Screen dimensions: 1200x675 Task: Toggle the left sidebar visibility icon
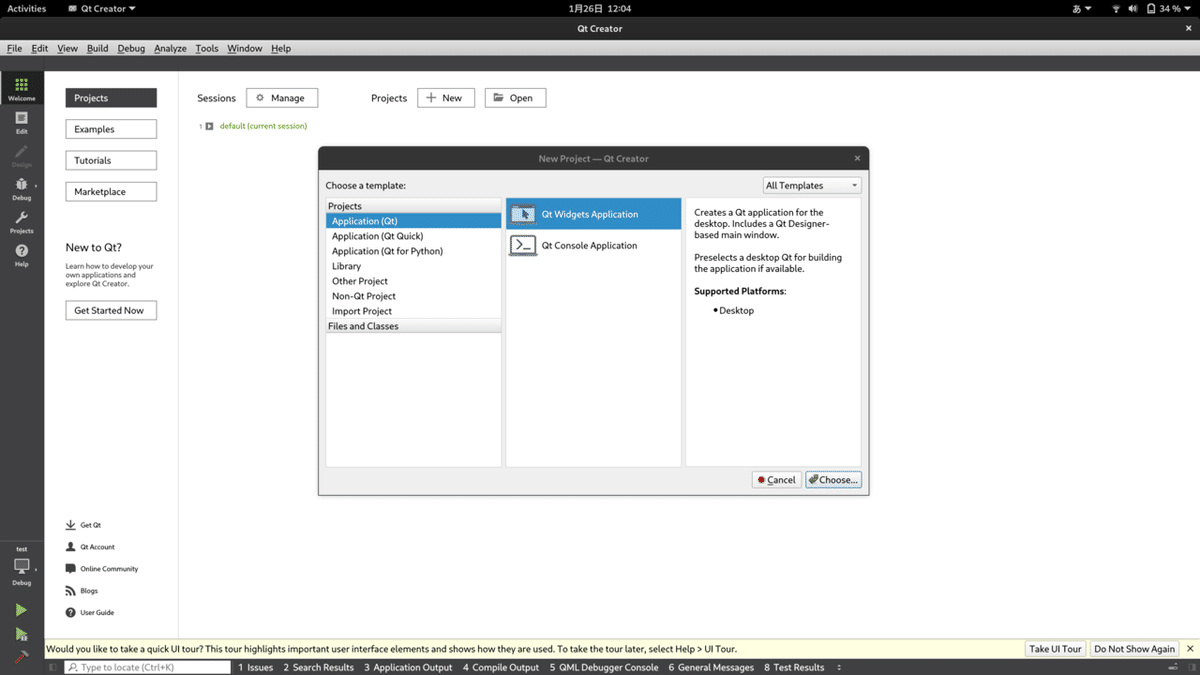54,667
